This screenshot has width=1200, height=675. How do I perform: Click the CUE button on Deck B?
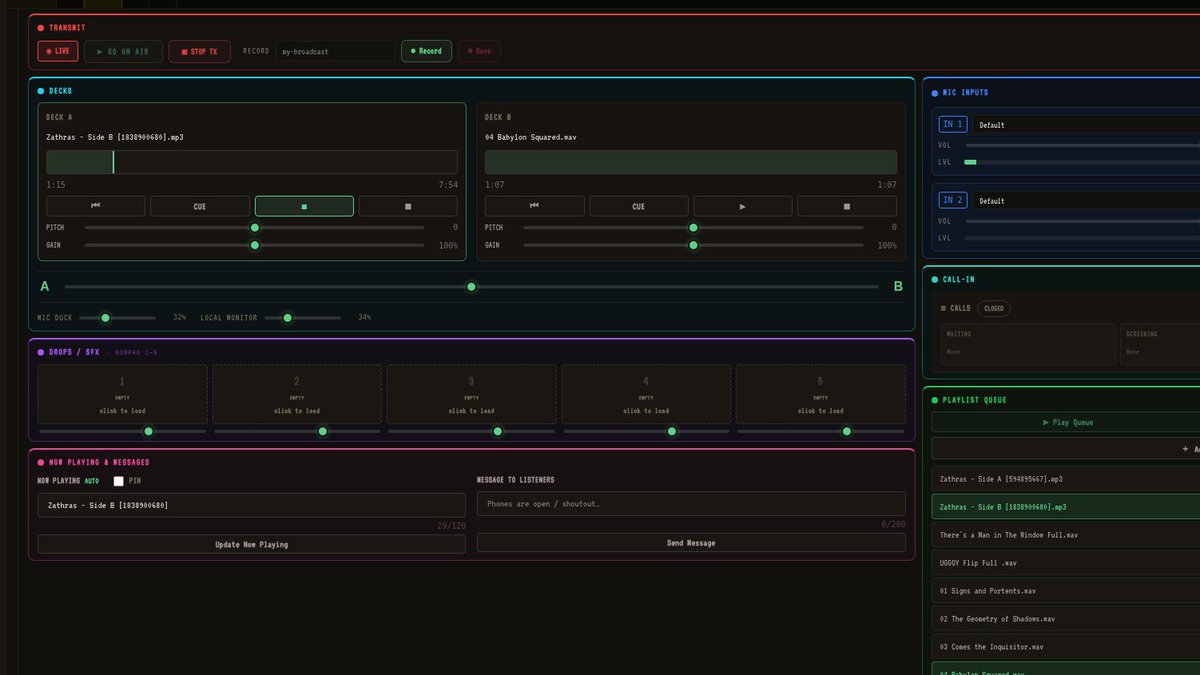click(639, 206)
